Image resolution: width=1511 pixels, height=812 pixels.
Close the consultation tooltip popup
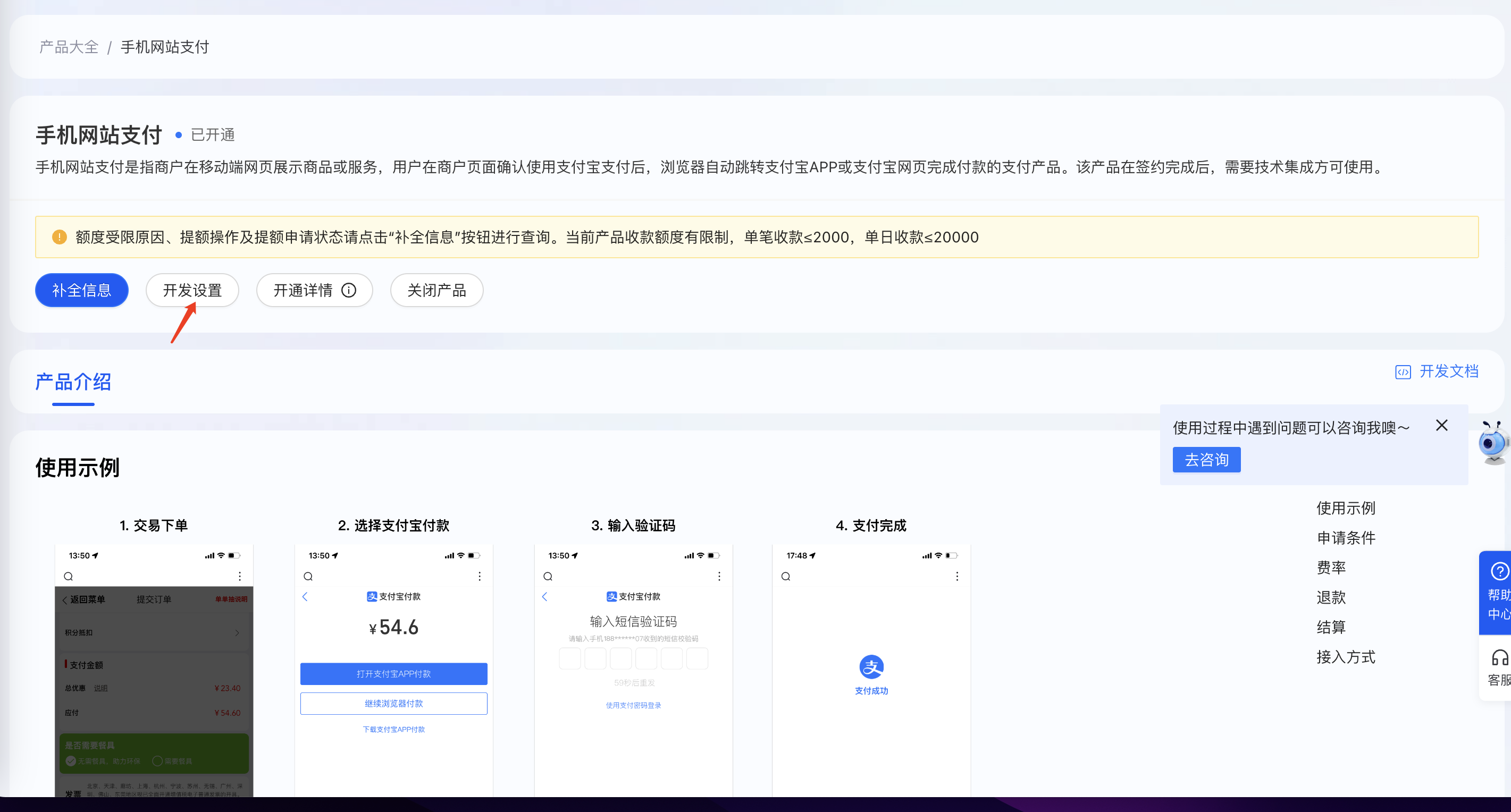[1442, 425]
